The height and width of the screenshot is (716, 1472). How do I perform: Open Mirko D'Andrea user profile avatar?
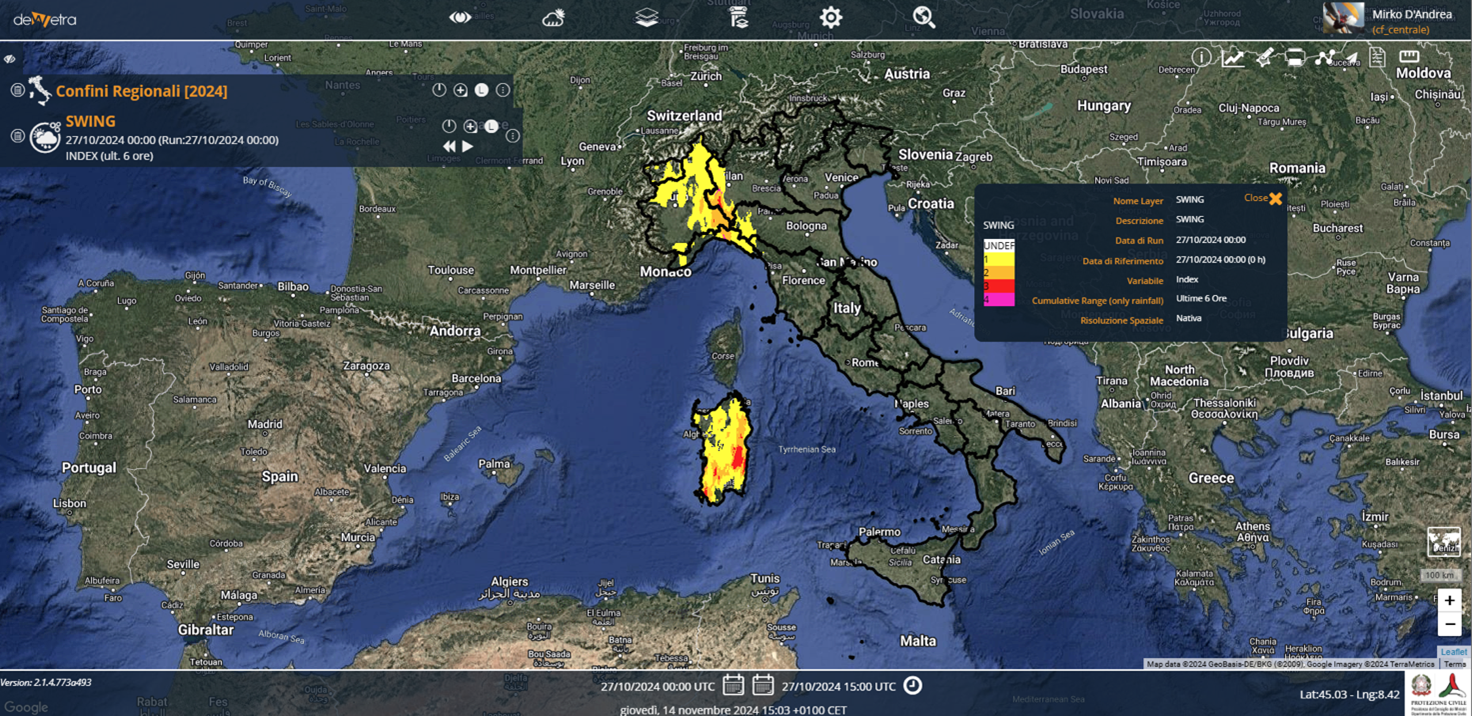coord(1343,19)
